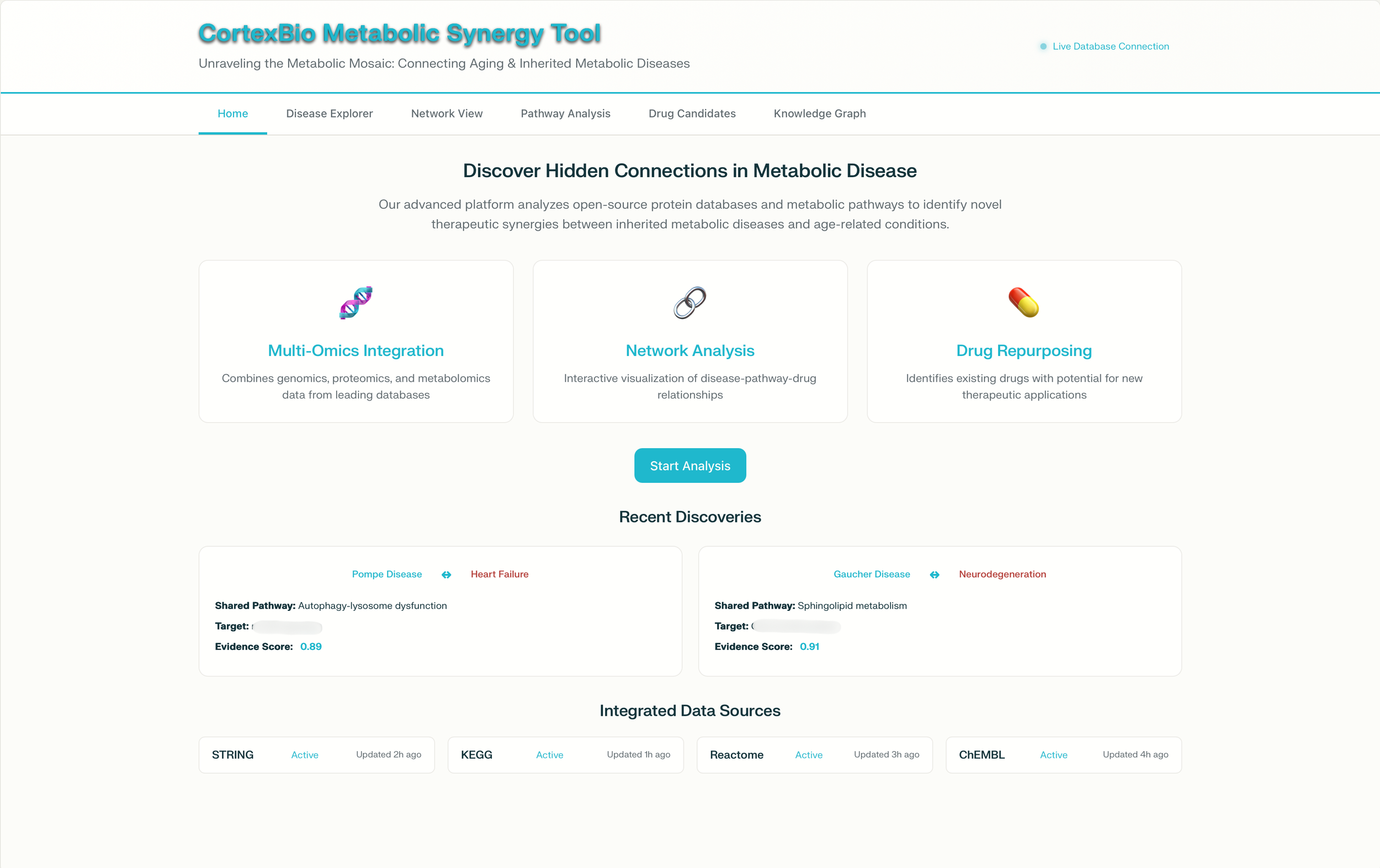Click the Drug Repurposing heading

tap(1023, 350)
